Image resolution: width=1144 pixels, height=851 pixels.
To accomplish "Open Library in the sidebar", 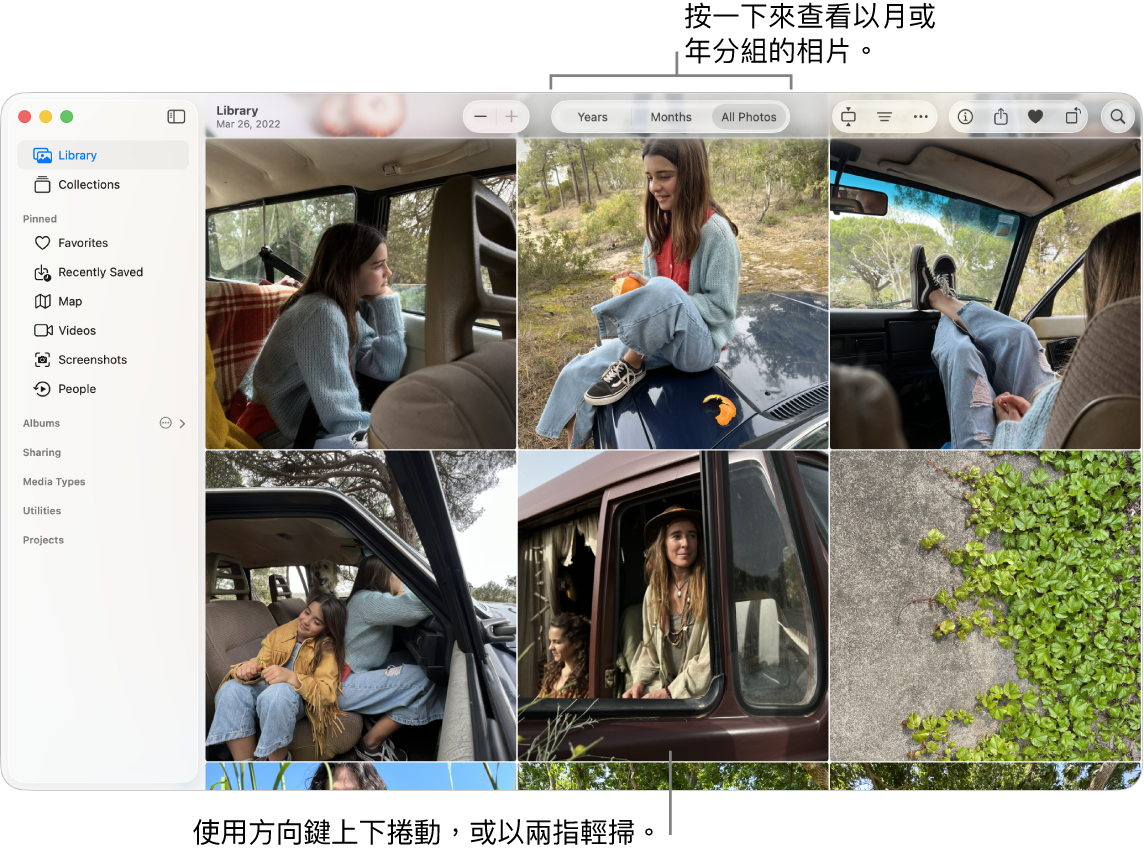I will pos(103,155).
